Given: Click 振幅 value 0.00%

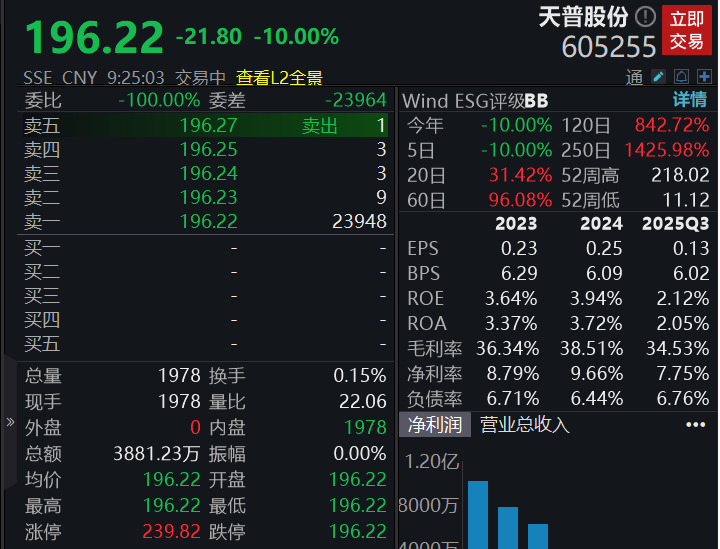Looking at the screenshot, I should click(360, 454).
